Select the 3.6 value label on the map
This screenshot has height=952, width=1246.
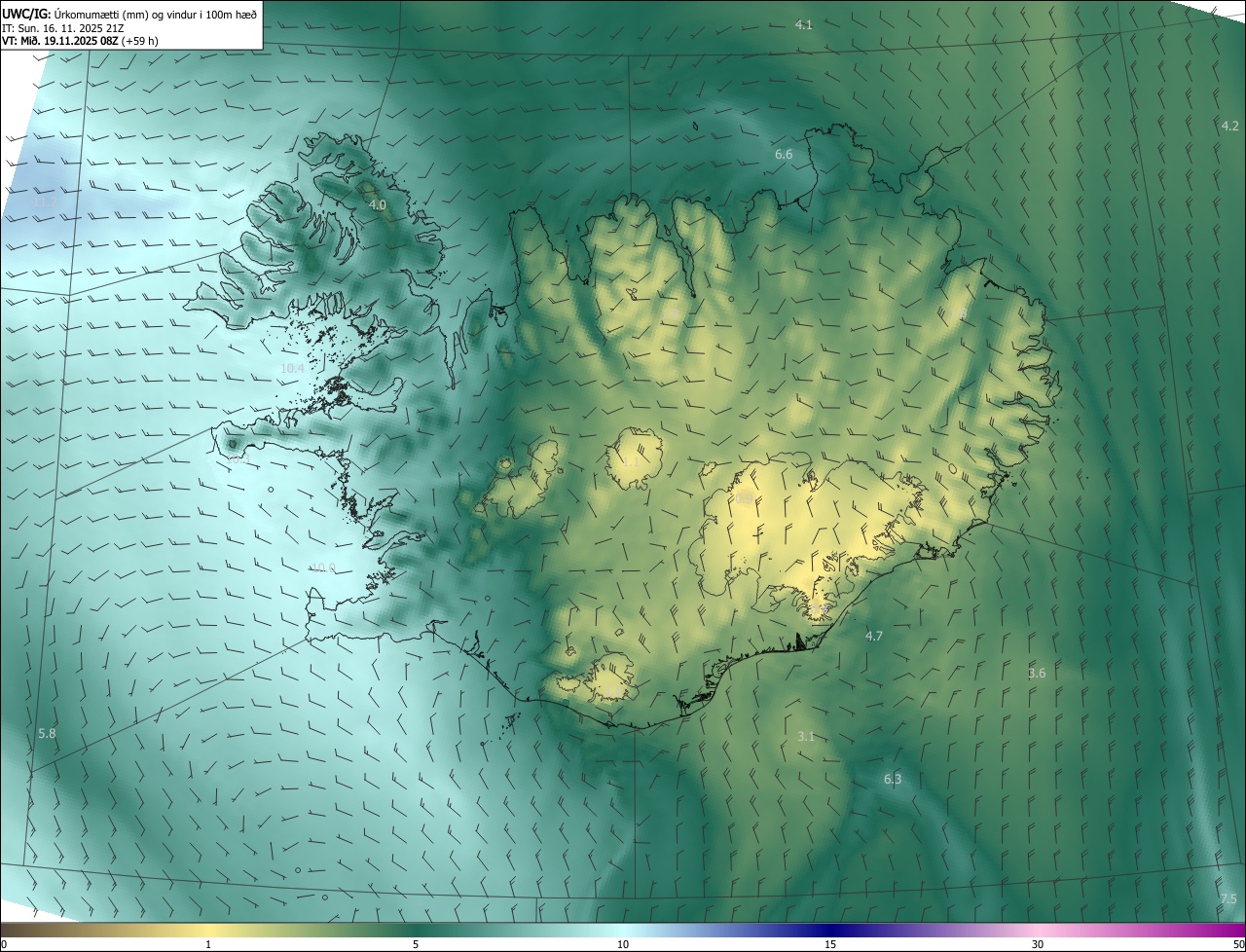coord(1037,673)
